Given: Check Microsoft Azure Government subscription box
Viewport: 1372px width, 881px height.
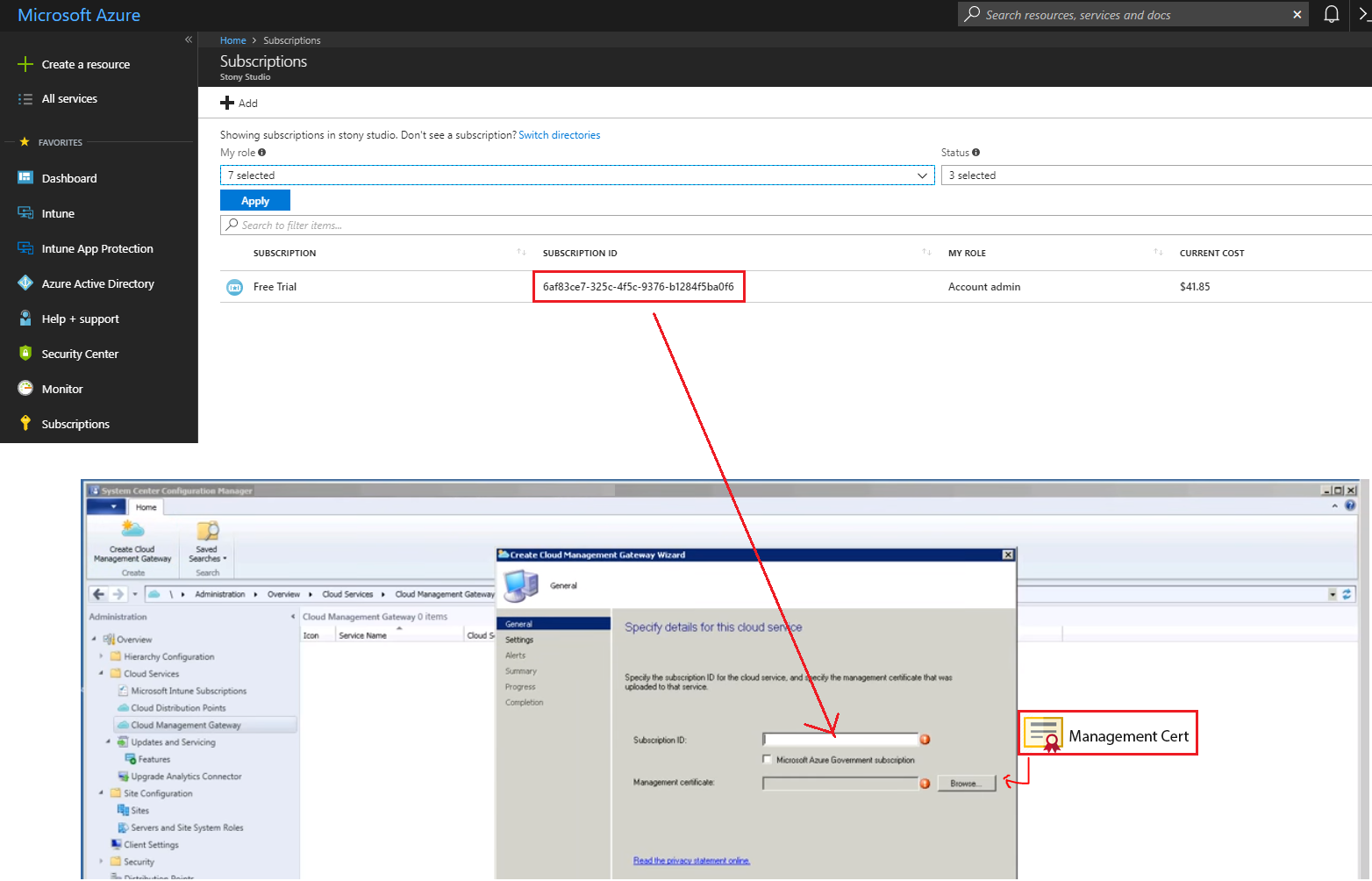Looking at the screenshot, I should pyautogui.click(x=768, y=760).
